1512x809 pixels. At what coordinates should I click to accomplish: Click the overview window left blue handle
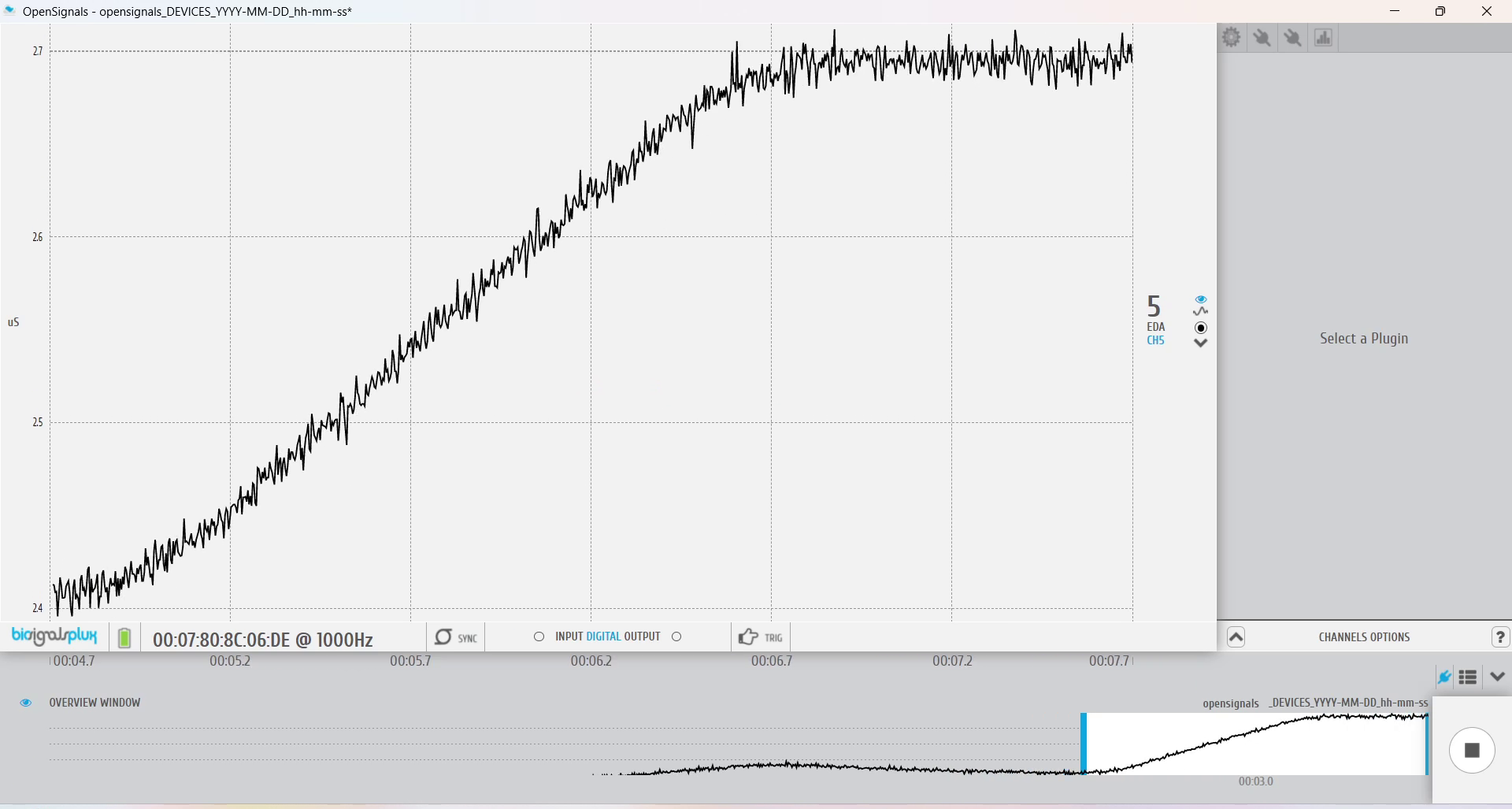(x=1084, y=744)
